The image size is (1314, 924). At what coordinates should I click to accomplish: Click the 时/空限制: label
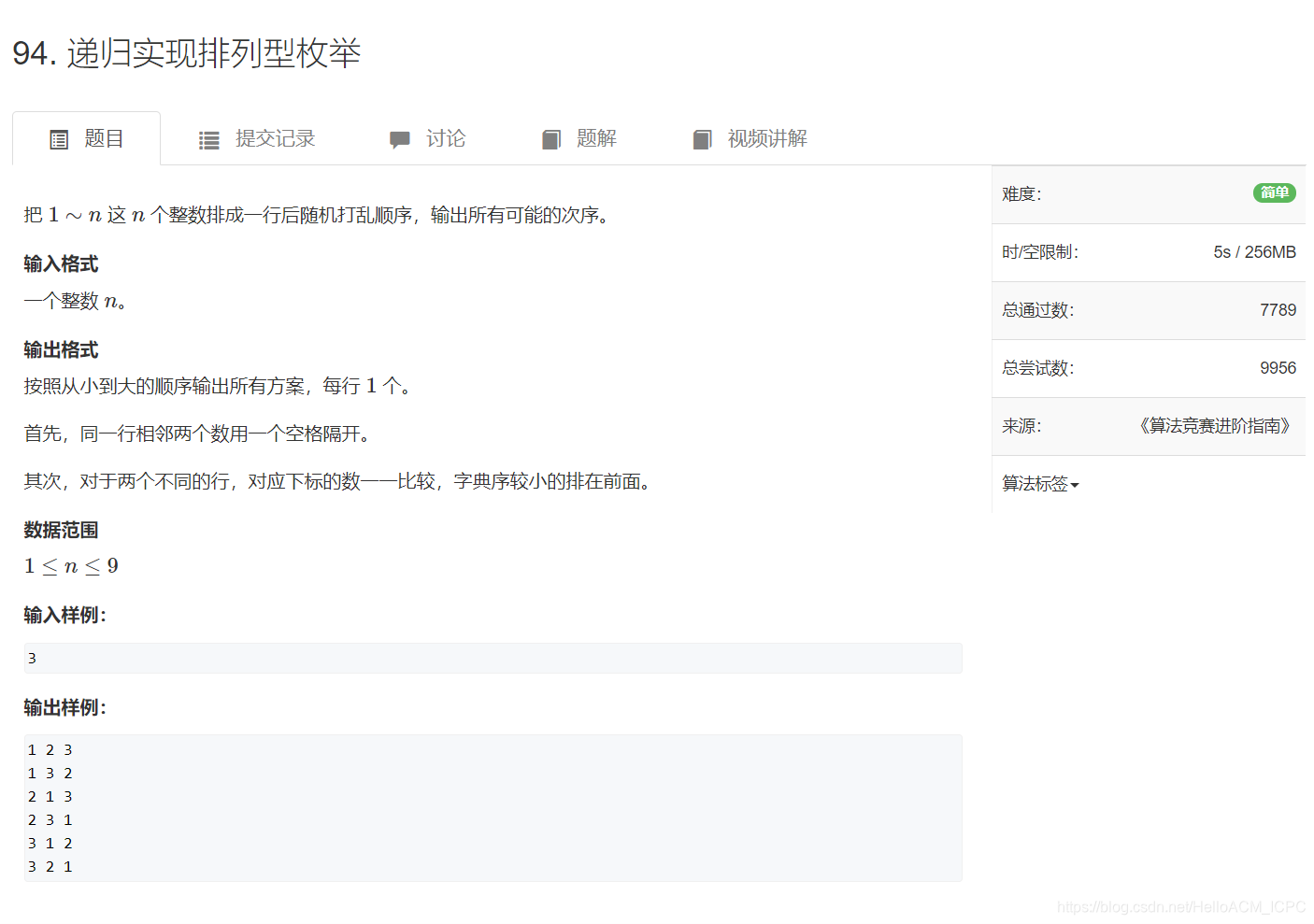1040,252
